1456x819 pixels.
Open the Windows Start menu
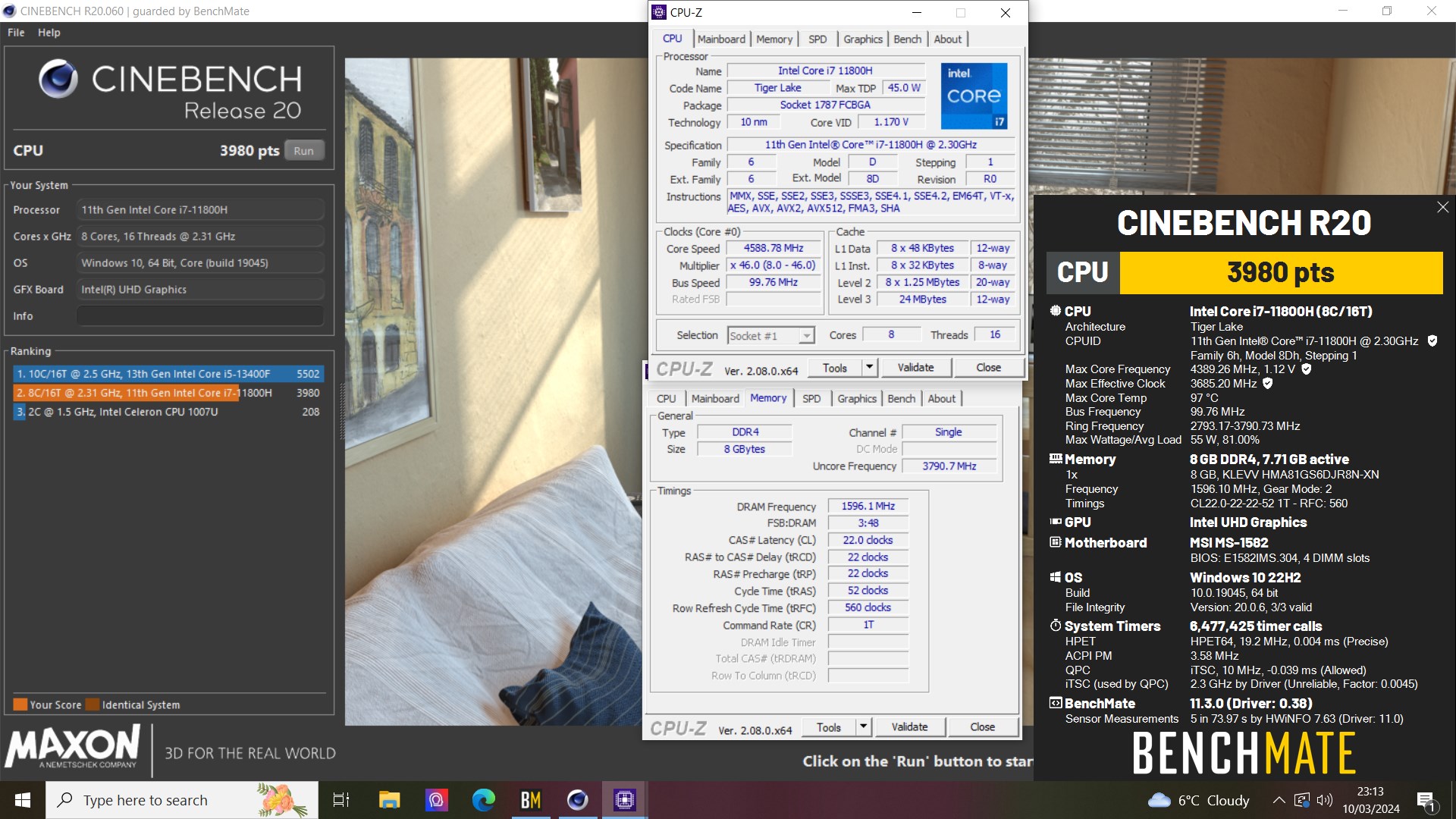23,800
